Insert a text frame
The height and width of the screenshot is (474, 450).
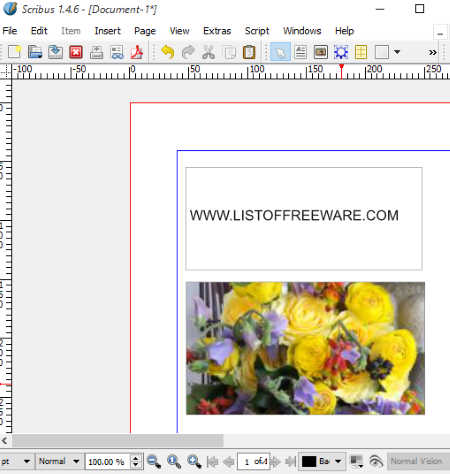tap(301, 52)
